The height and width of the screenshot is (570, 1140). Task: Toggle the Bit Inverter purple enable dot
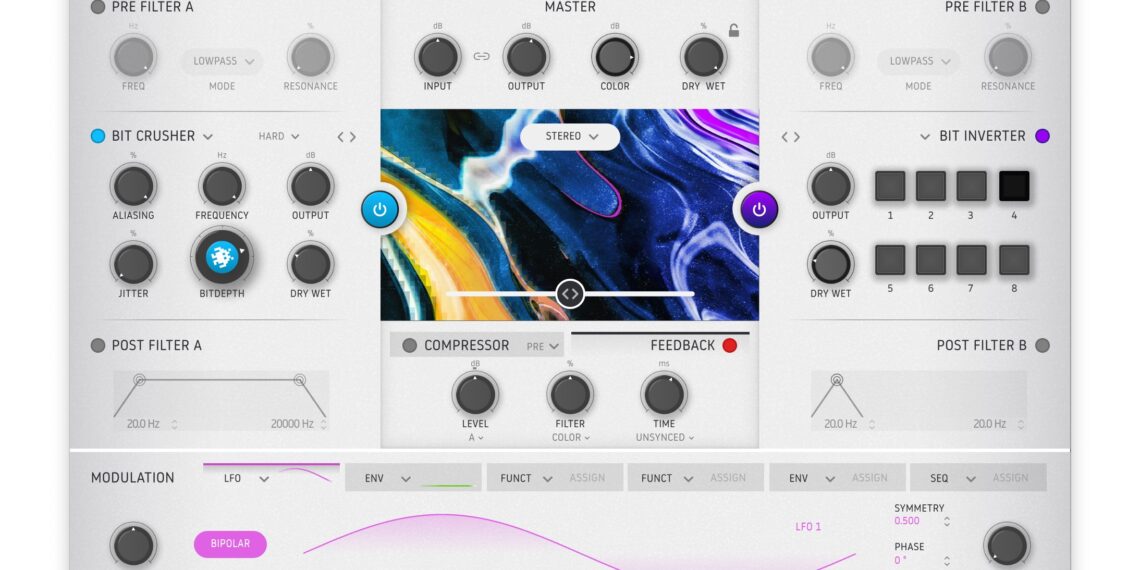click(1043, 136)
